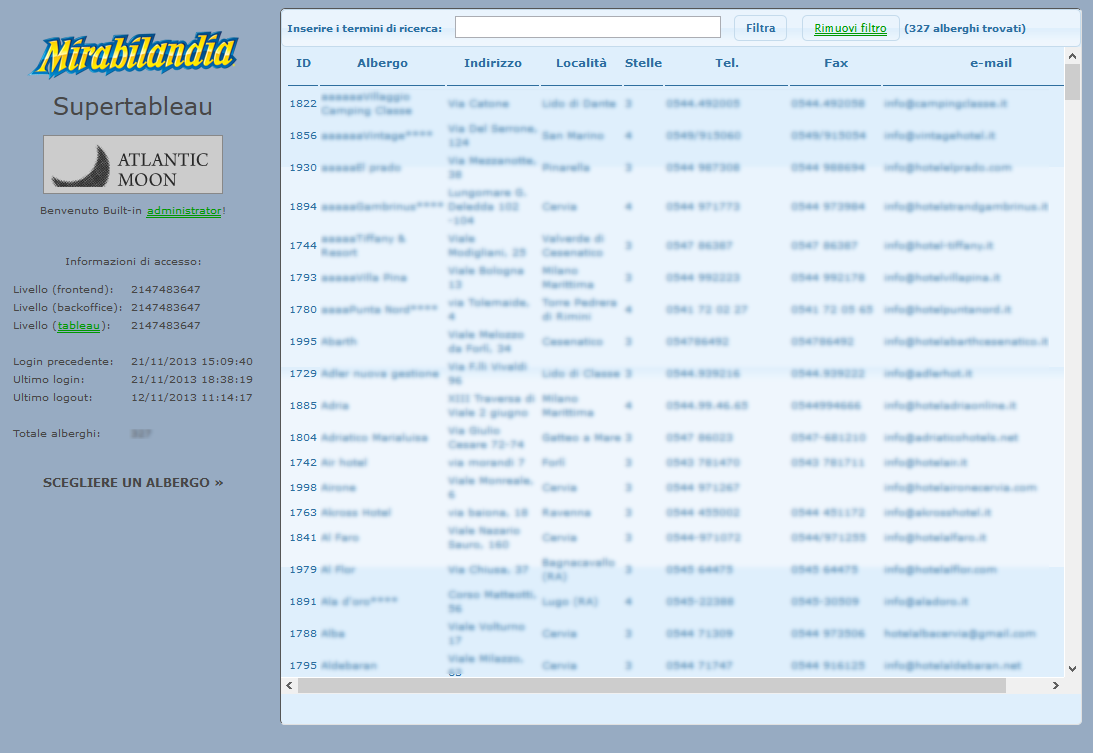Click the 'Livello (frontend):' label

[x=63, y=289]
